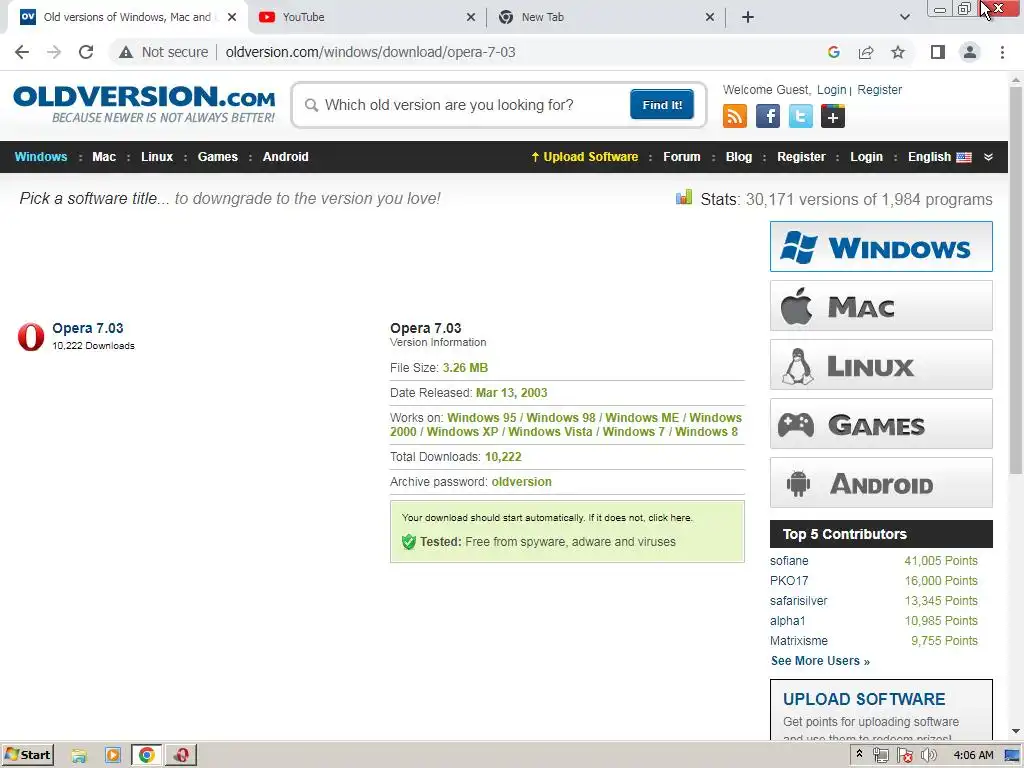Click the browser back arrow

coord(22,52)
